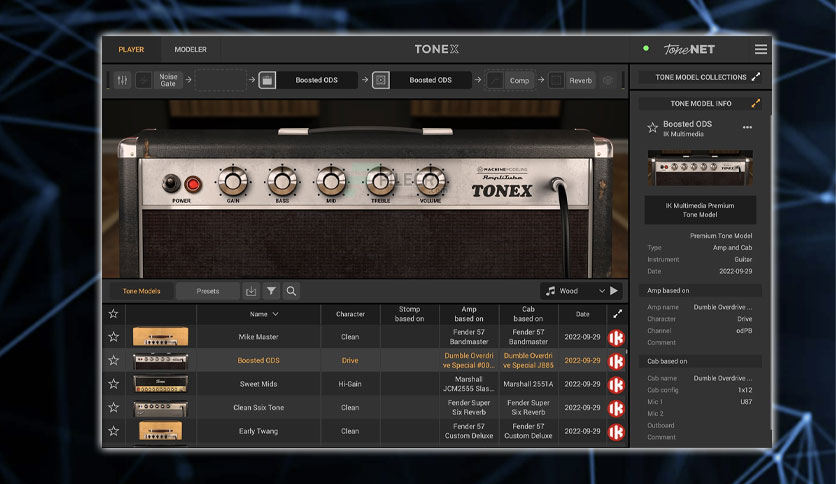Sort by the Cab based on column header

coord(528,314)
